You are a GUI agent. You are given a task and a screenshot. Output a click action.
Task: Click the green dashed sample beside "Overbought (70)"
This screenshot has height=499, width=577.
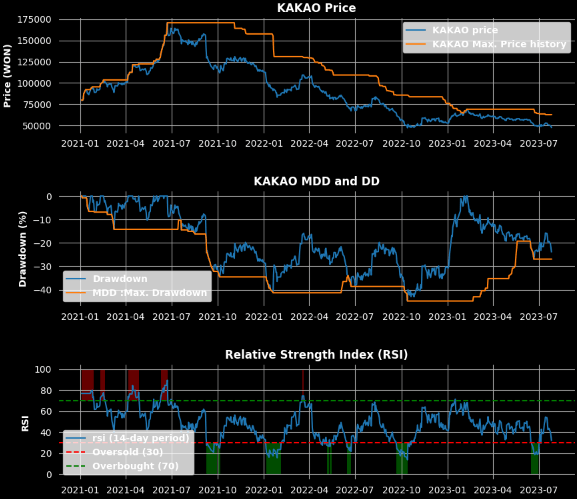coord(76,466)
